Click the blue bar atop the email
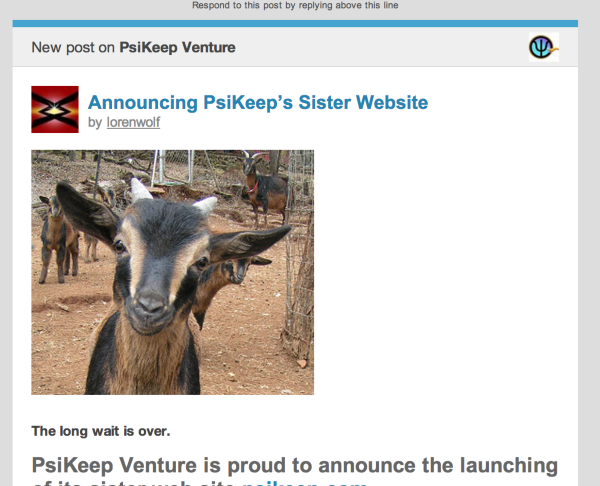The width and height of the screenshot is (600, 486). 295,23
